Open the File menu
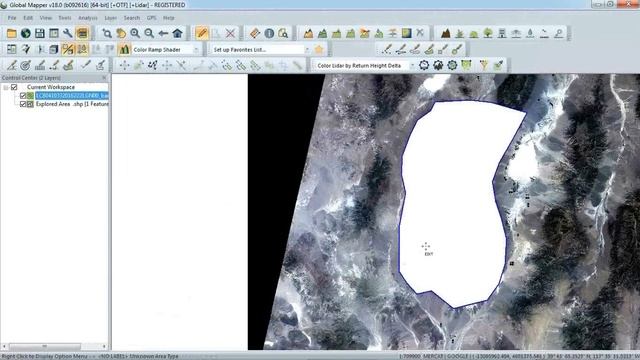Image resolution: width=640 pixels, height=360 pixels. (12, 18)
